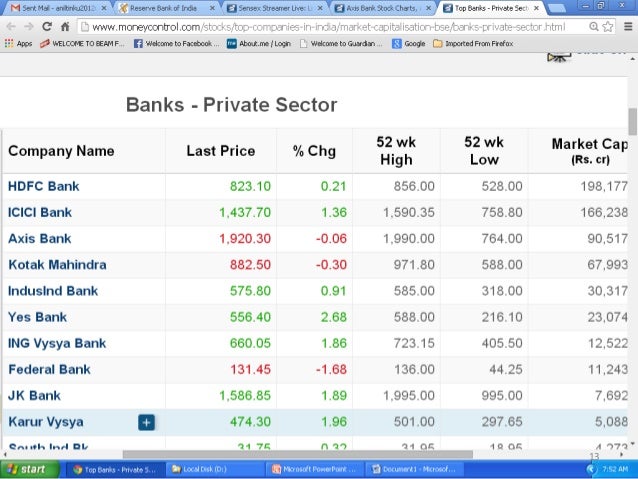This screenshot has height=479, width=638.
Task: Open the HDFC Bank company link
Action: 44,186
